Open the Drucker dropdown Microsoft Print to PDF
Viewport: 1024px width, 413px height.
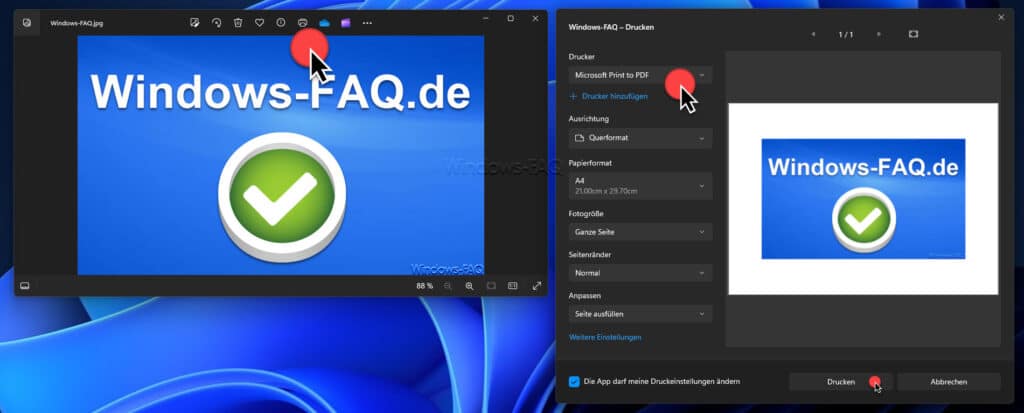tap(640, 75)
